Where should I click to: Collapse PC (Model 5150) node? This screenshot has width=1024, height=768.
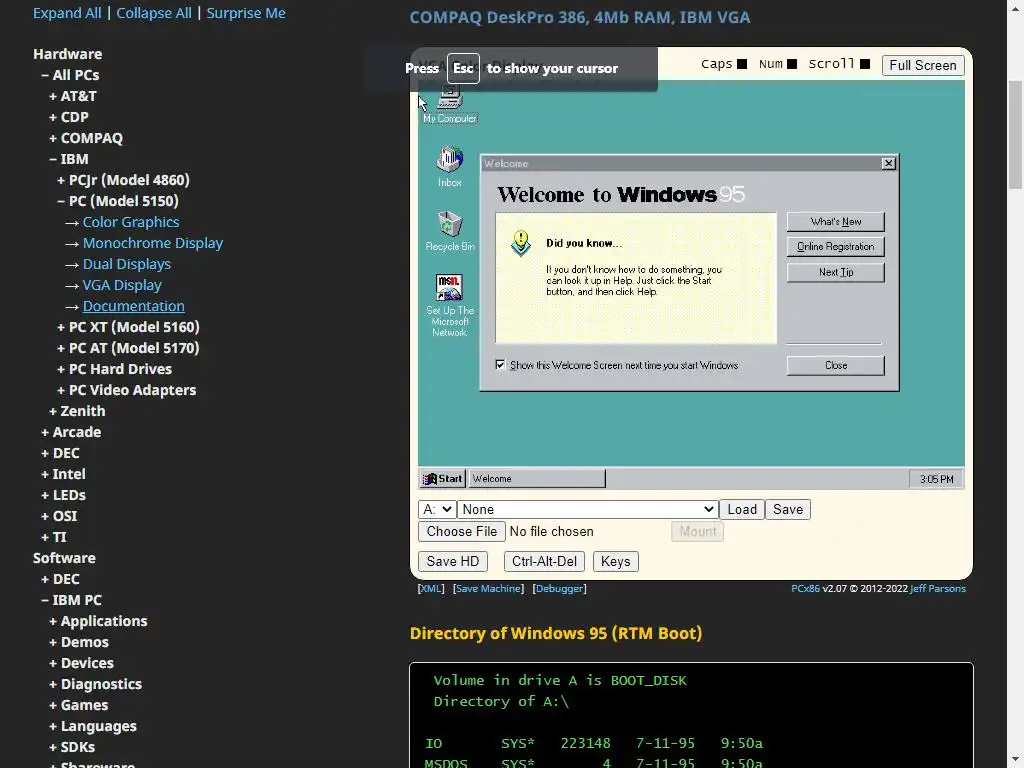click(118, 200)
